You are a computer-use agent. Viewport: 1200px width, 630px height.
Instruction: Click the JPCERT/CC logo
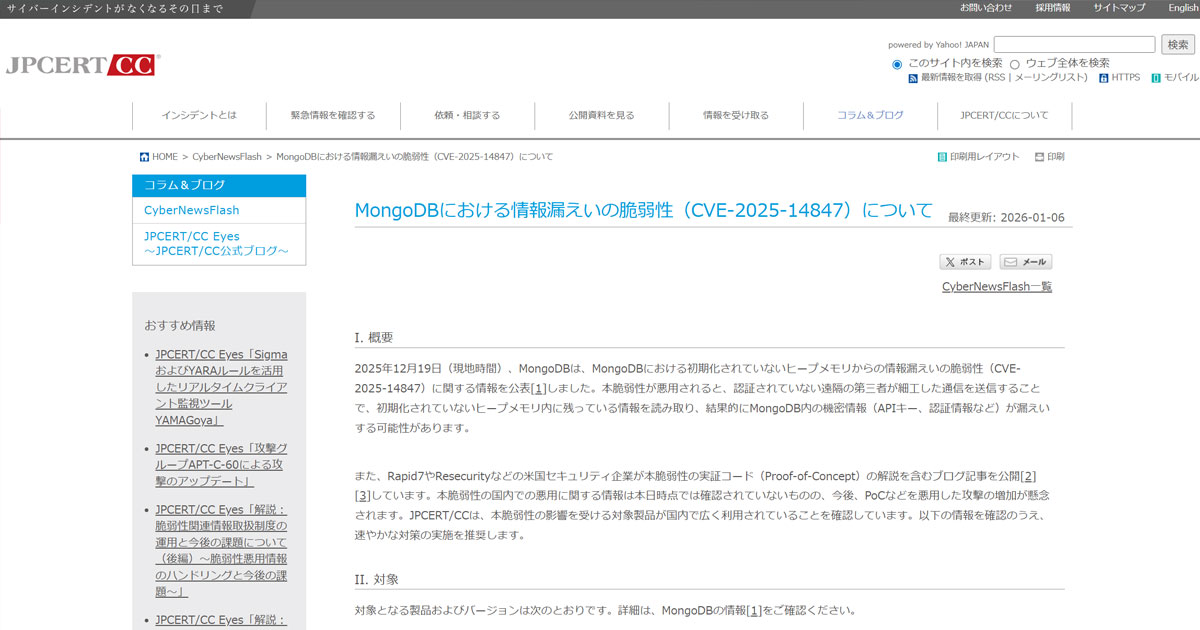tap(82, 65)
